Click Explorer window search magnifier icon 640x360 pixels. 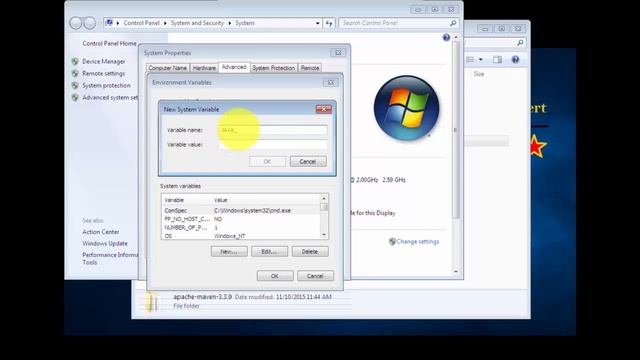520,42
